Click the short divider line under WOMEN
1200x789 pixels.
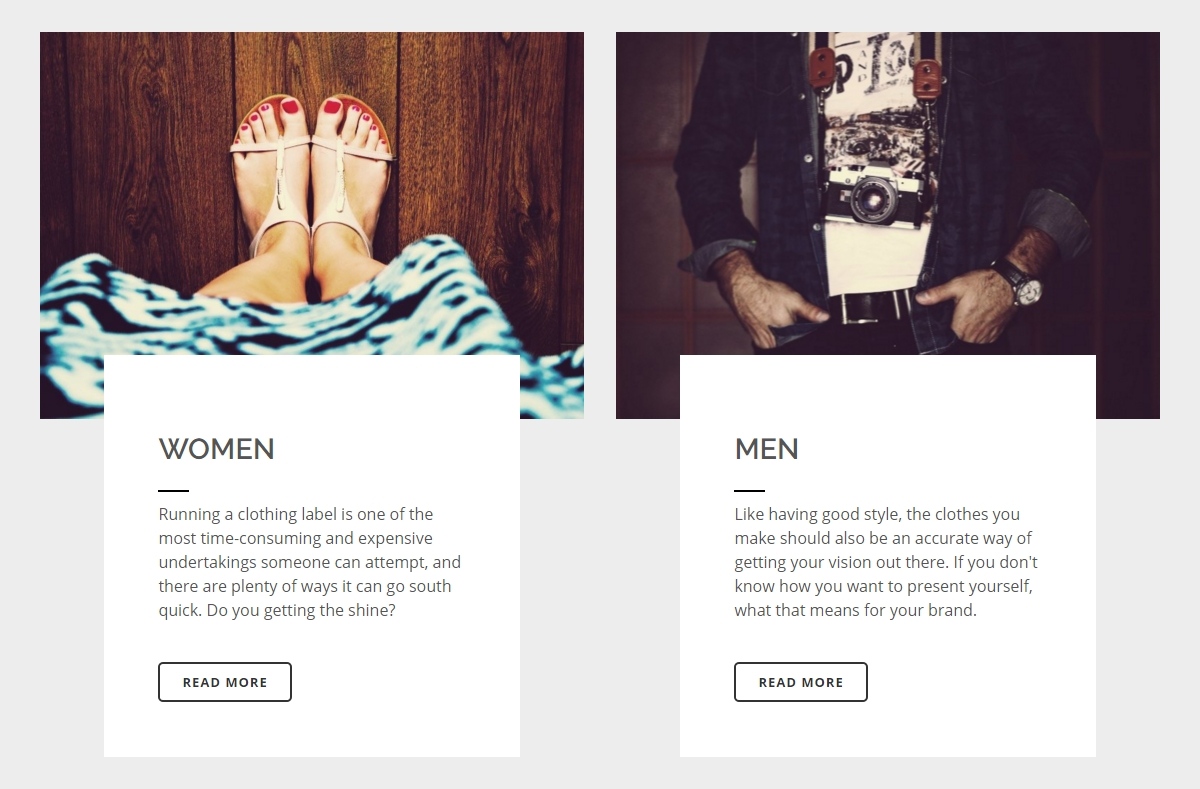173,491
